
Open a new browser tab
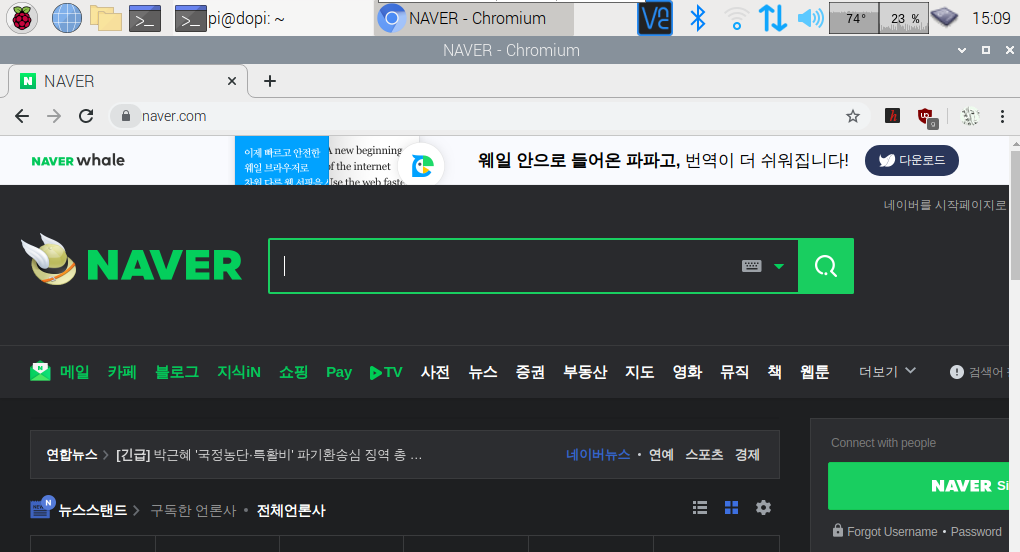[x=269, y=81]
